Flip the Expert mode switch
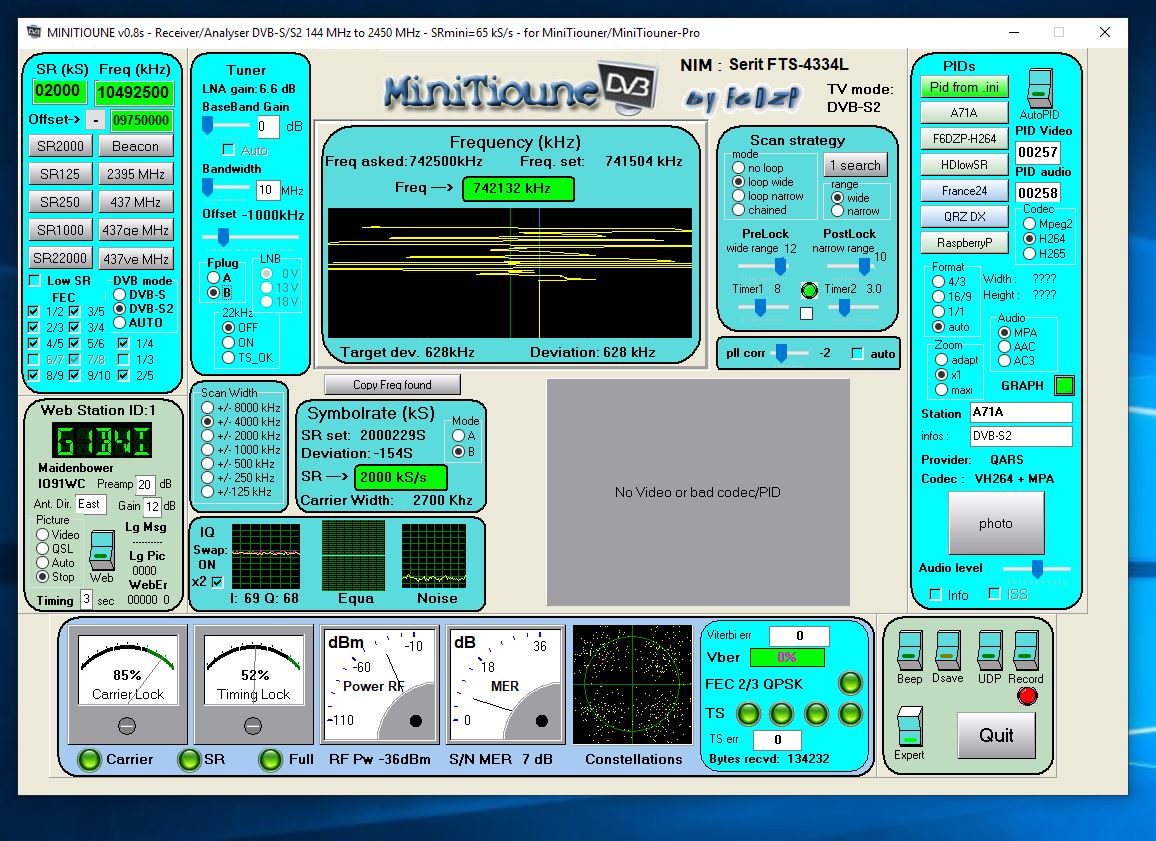The image size is (1156, 841). click(909, 727)
